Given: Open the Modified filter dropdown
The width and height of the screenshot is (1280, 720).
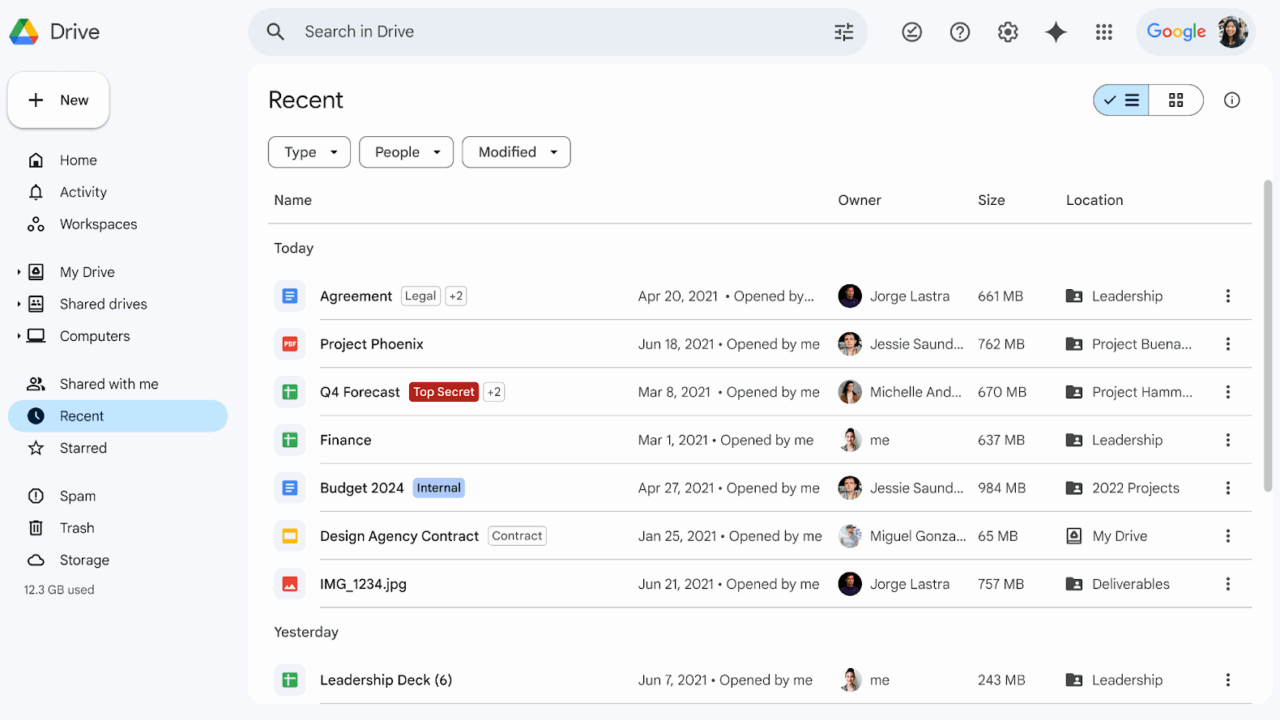Looking at the screenshot, I should [516, 151].
